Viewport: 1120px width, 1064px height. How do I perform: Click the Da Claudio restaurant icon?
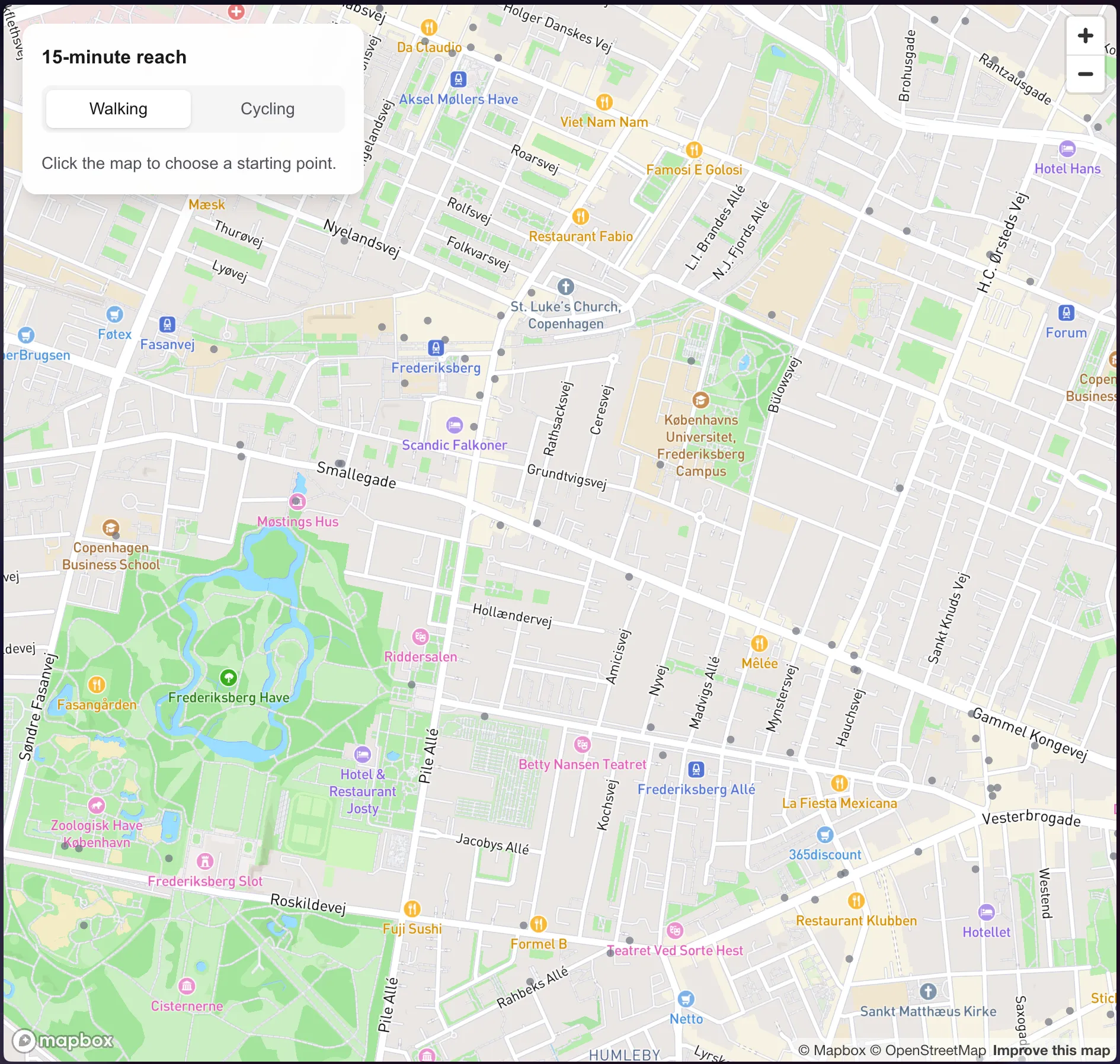(428, 27)
